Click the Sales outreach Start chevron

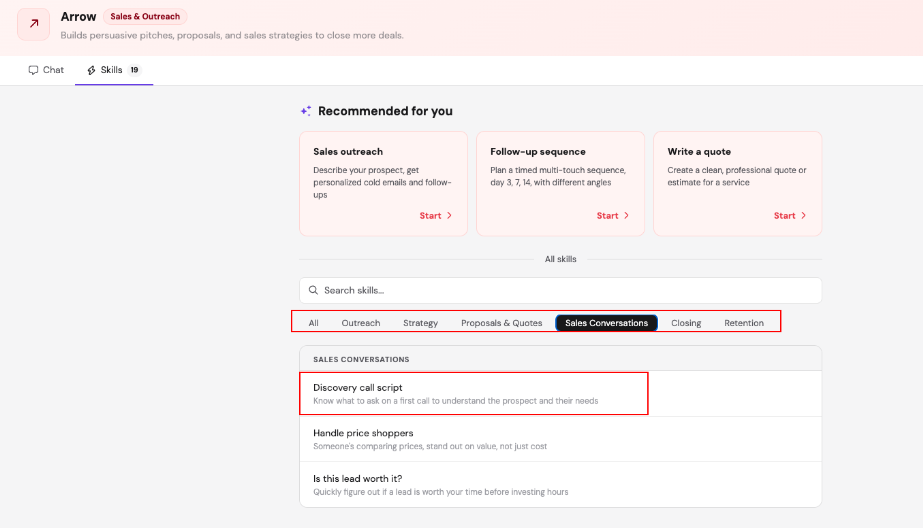pyautogui.click(x=449, y=216)
